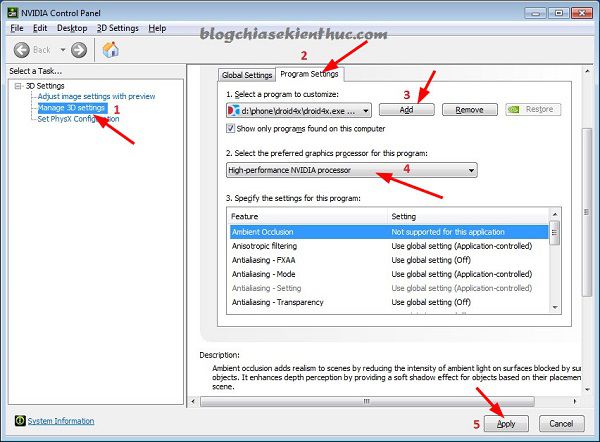Click main panel vertical scroll up arrow
This screenshot has height=442, width=600.
click(x=587, y=71)
